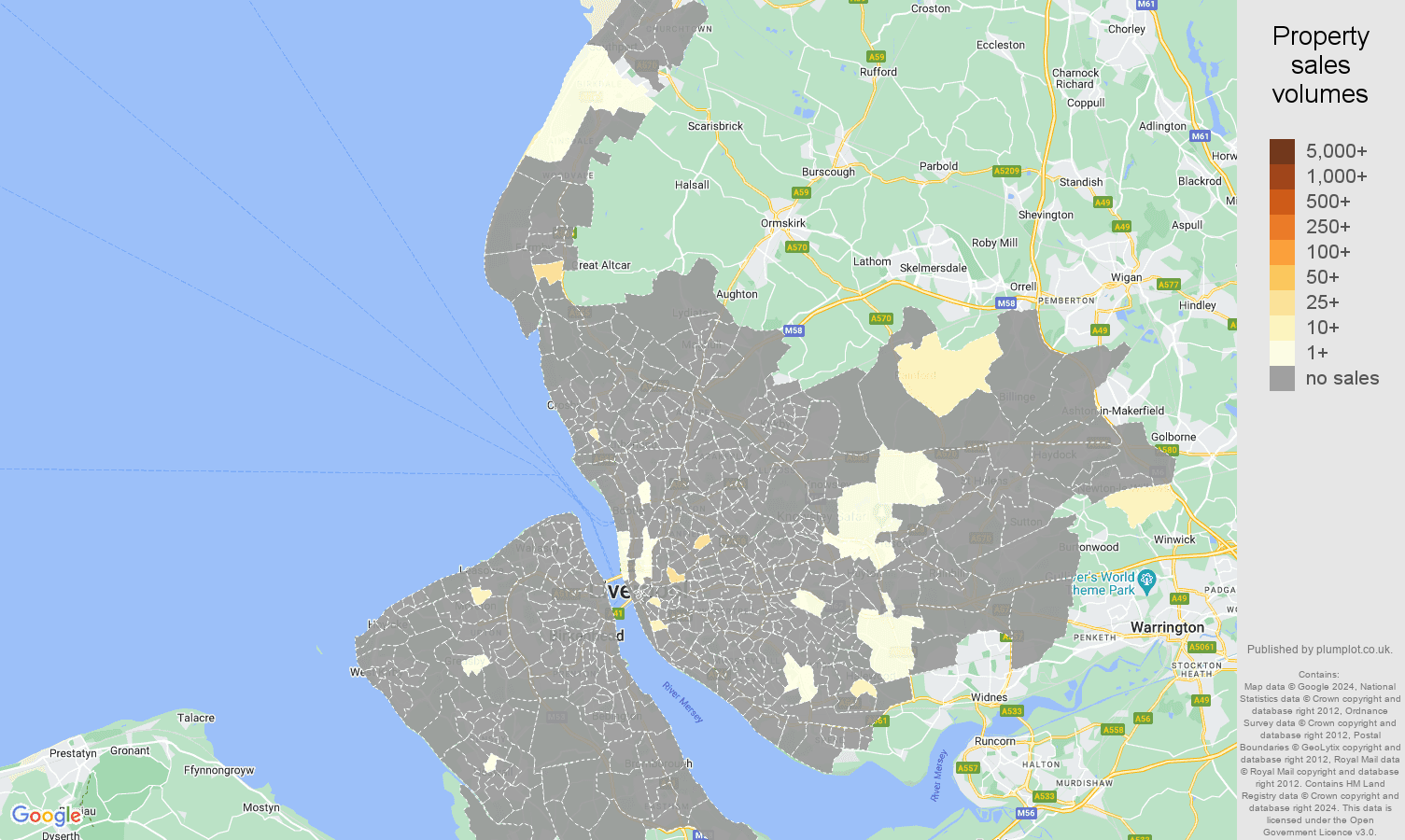Click the A557 road shield near Runcorn

point(968,768)
